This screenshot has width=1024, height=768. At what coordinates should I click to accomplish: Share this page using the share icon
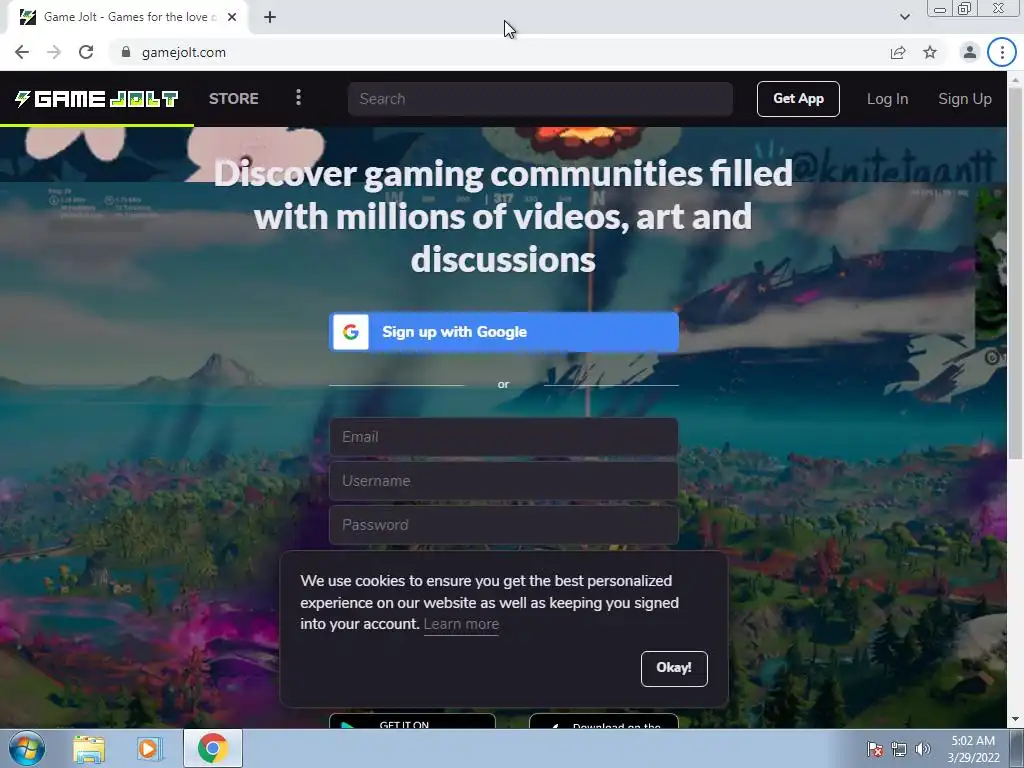(x=898, y=52)
